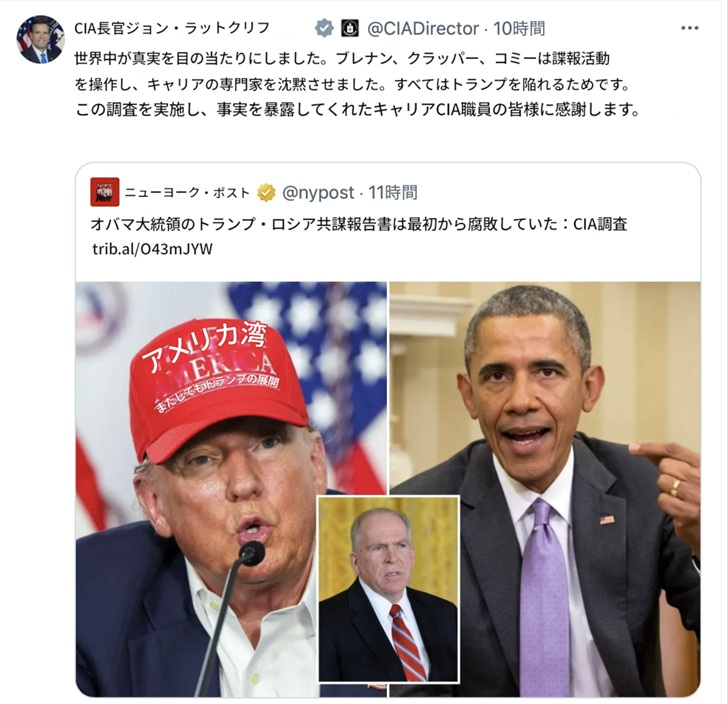728x704 pixels.
Task: Open the trib.al/O43mJYW article link
Action: tap(152, 249)
